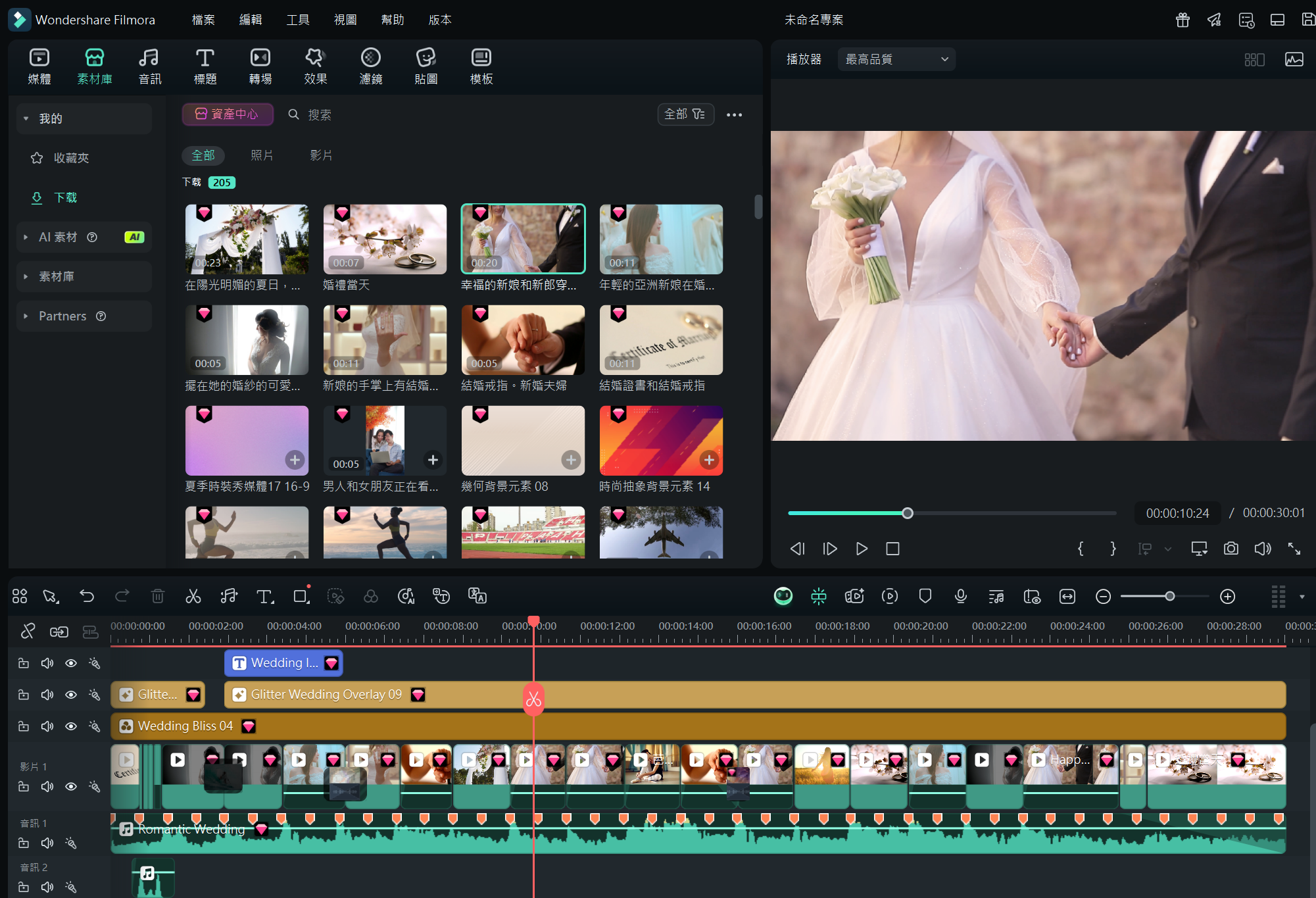
Task: Open the 下载 downloads folder in sidebar
Action: pos(65,197)
